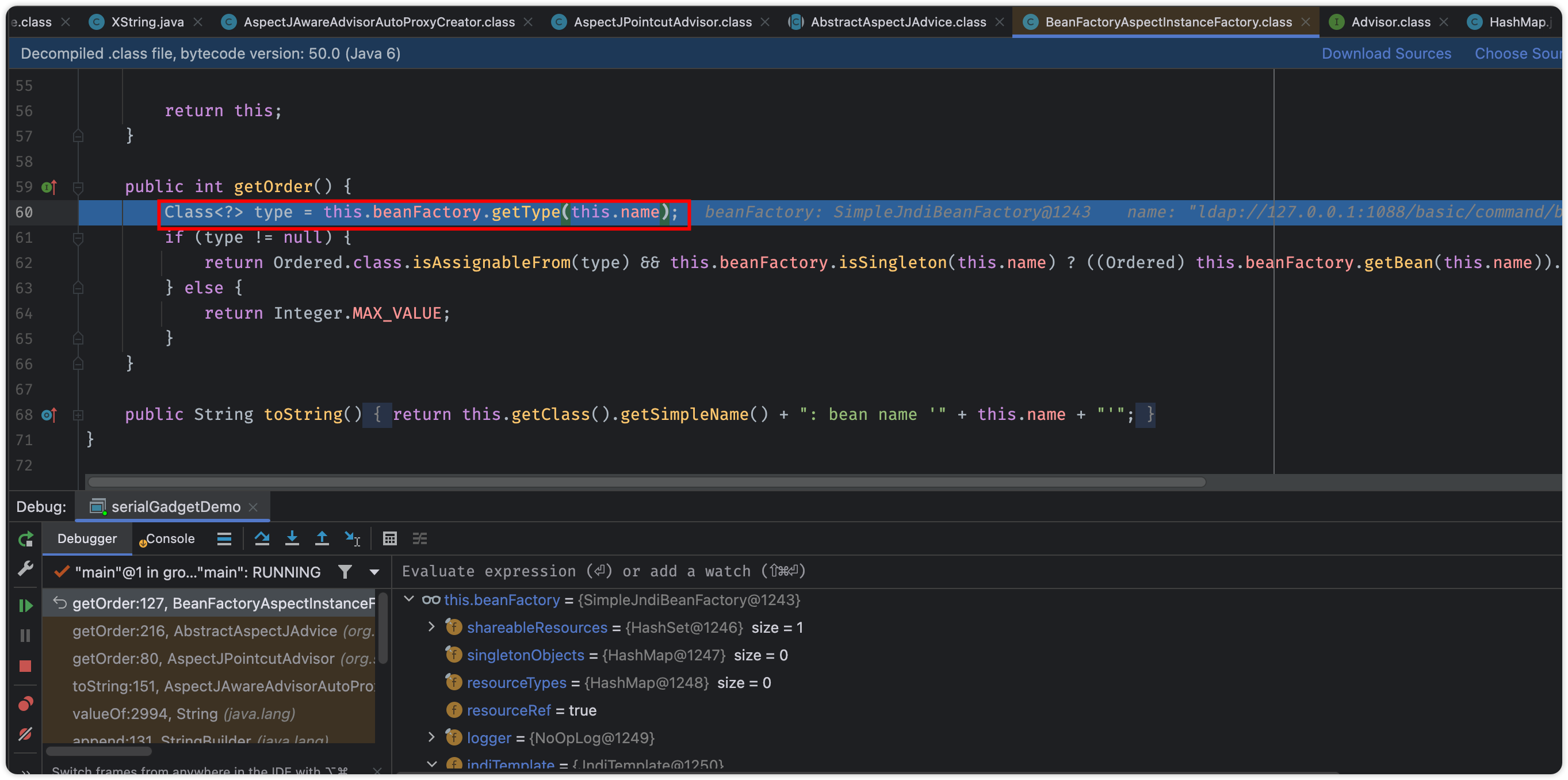This screenshot has height=780, width=1568.
Task: Click overrides-method gutter icon at line 68
Action: point(49,415)
